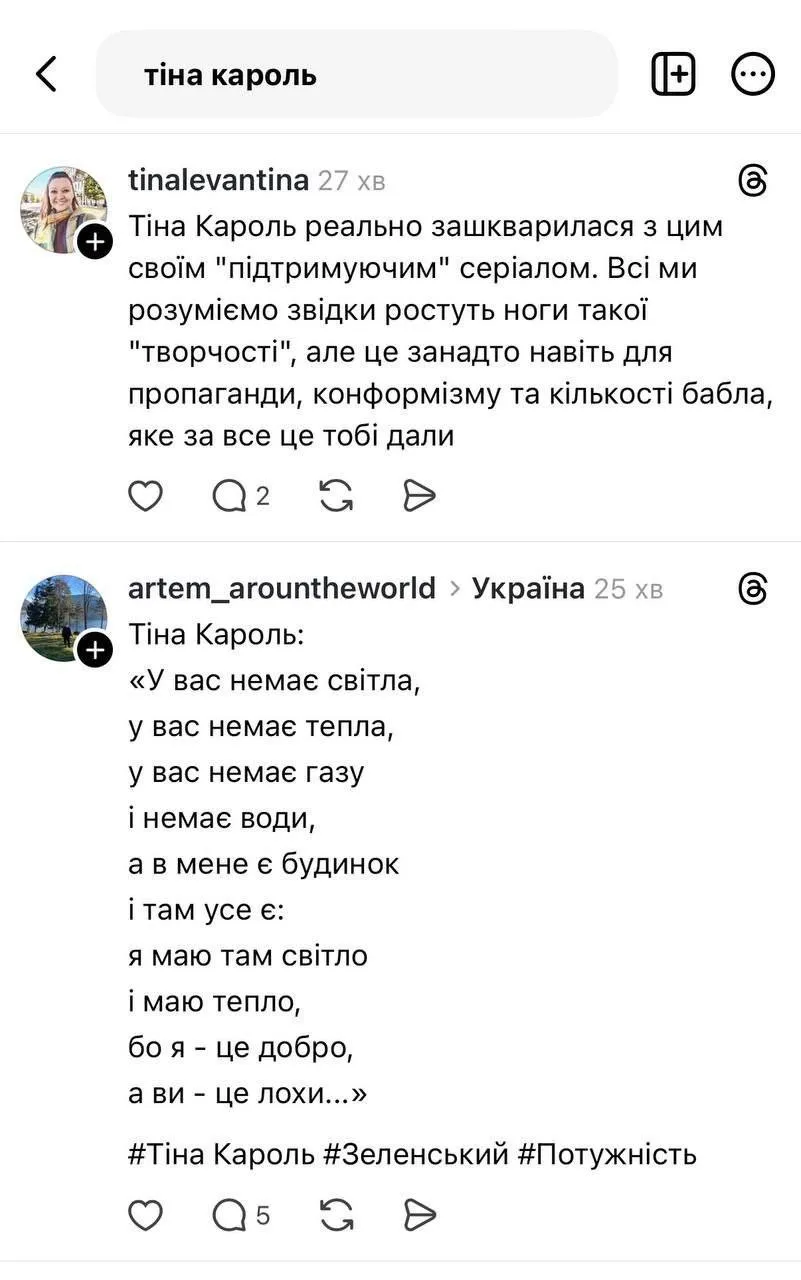
Task: Like the artem_aroundtheworld post
Action: coord(146,1215)
